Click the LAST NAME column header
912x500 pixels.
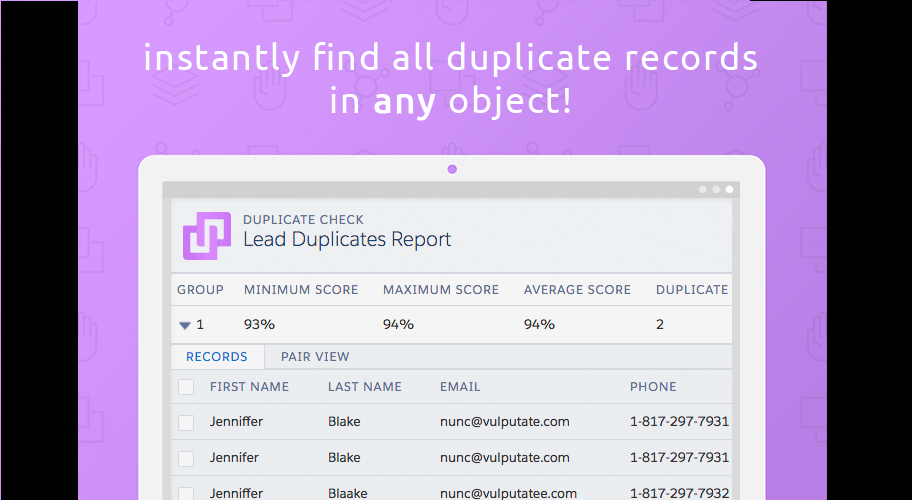tap(365, 387)
